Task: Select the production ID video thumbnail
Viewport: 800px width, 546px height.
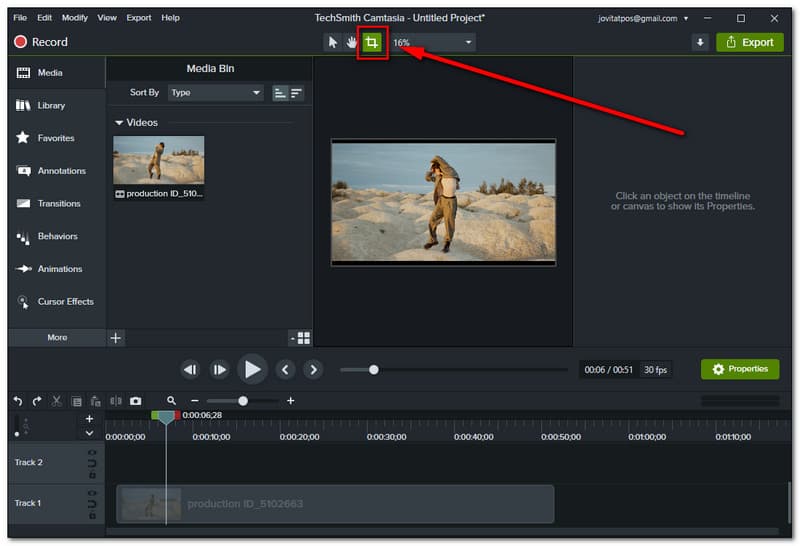Action: pyautogui.click(x=158, y=160)
